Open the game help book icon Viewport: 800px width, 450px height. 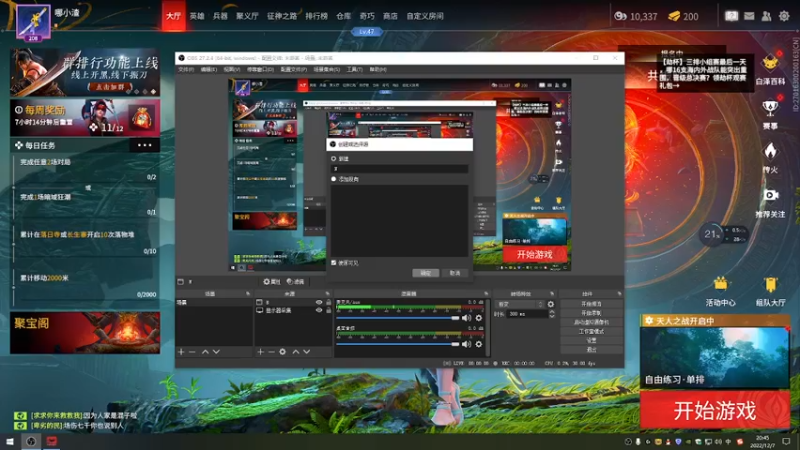(732, 16)
